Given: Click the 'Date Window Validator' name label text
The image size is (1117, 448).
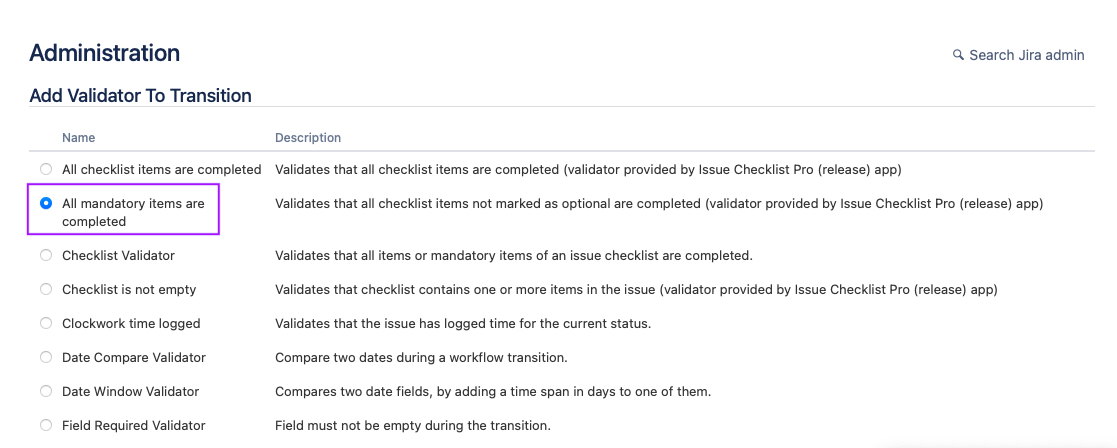Looking at the screenshot, I should pos(130,391).
